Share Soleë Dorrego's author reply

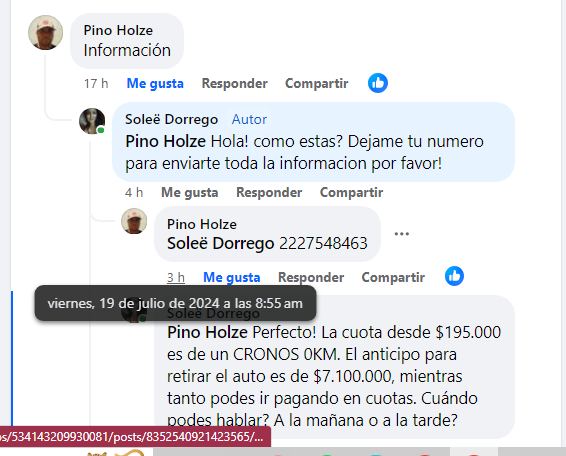pyautogui.click(x=352, y=192)
